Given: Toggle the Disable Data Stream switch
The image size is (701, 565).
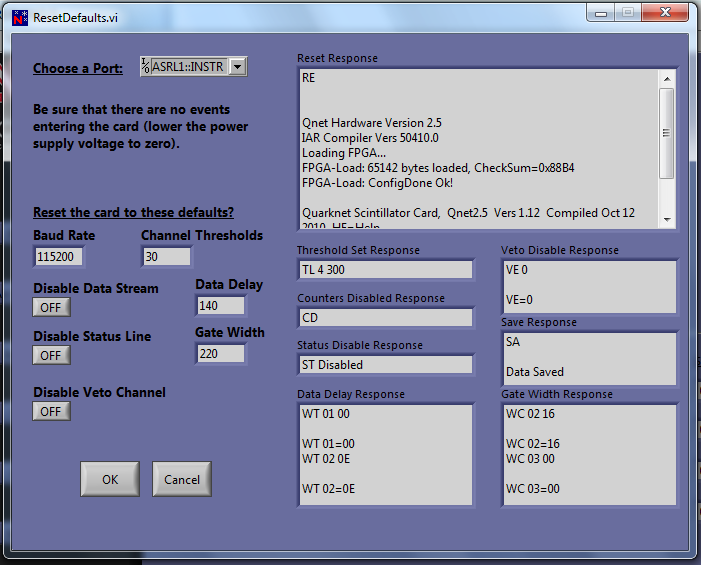Looking at the screenshot, I should click(50, 308).
